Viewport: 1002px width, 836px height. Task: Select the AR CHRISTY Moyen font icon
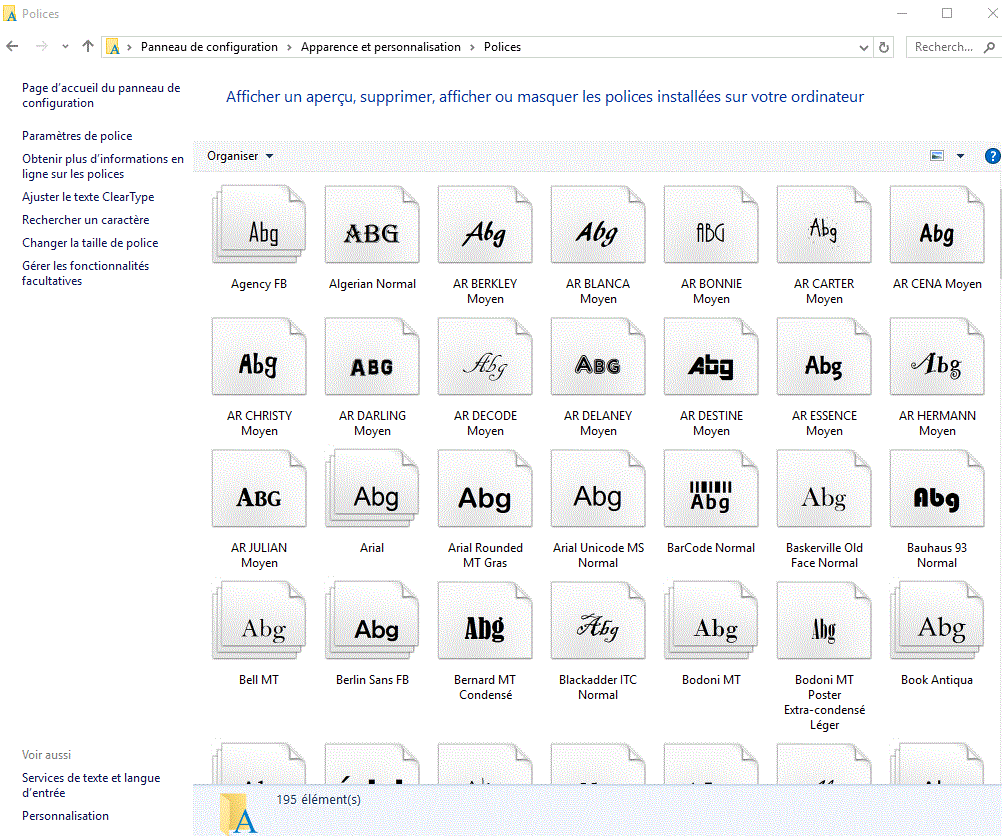pos(259,356)
